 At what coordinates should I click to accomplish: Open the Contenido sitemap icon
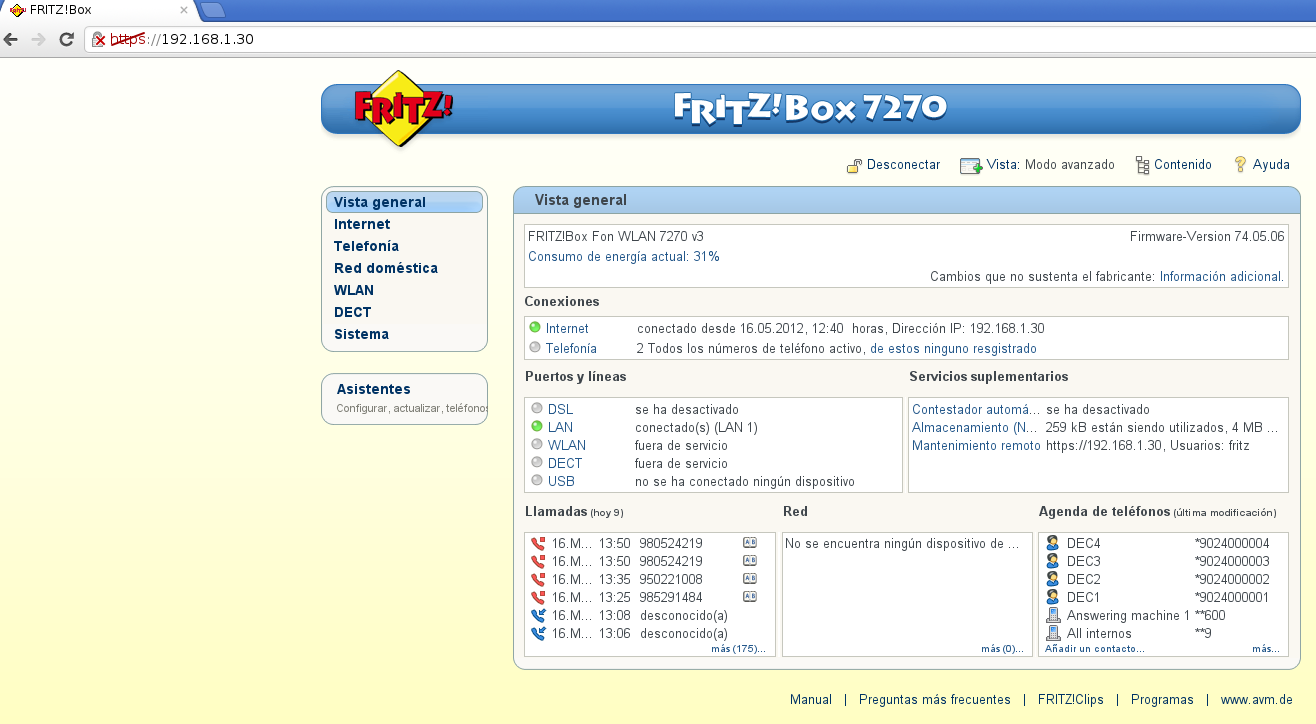[x=1142, y=165]
